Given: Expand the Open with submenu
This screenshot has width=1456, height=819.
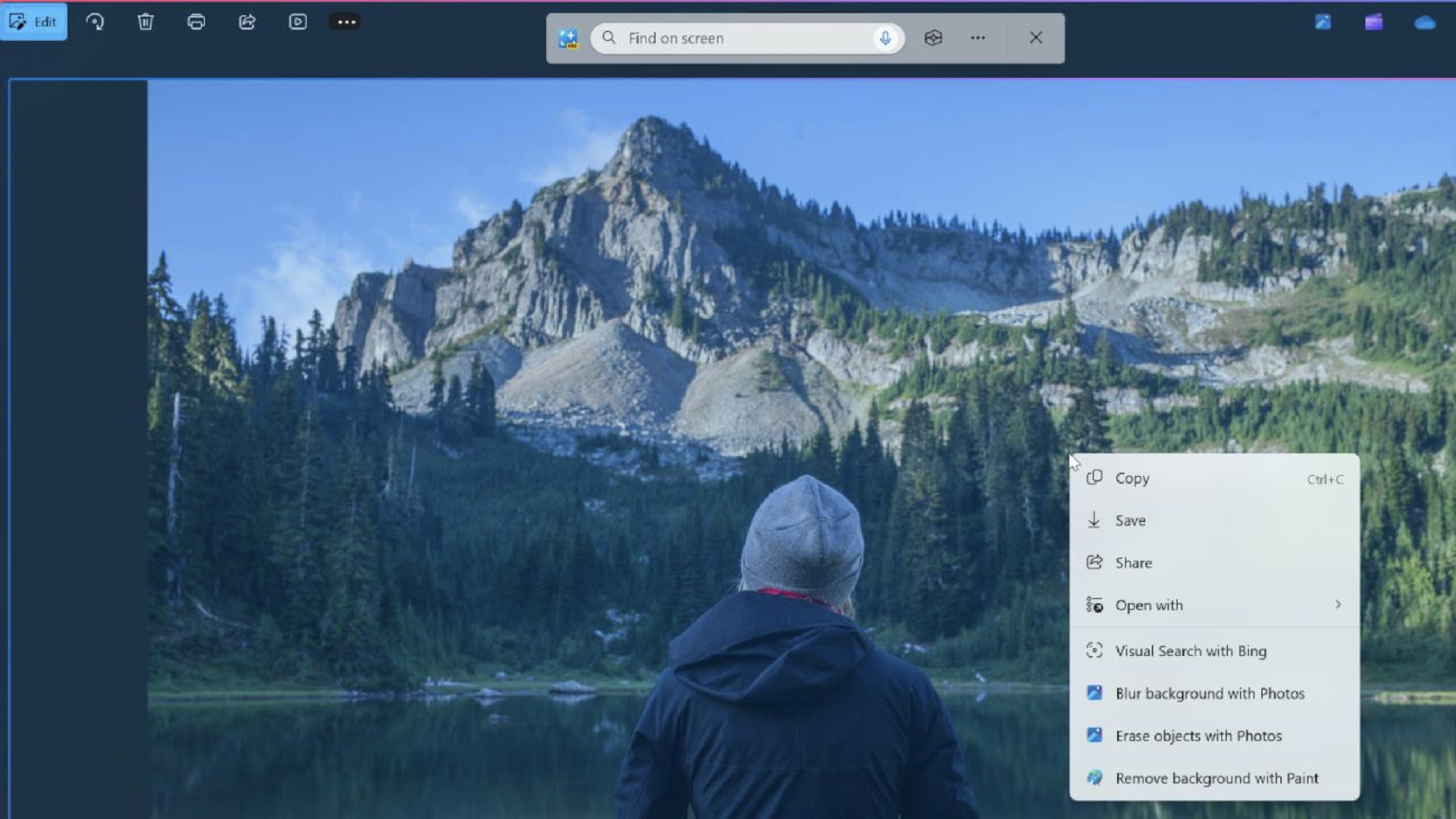Looking at the screenshot, I should click(x=1149, y=605).
